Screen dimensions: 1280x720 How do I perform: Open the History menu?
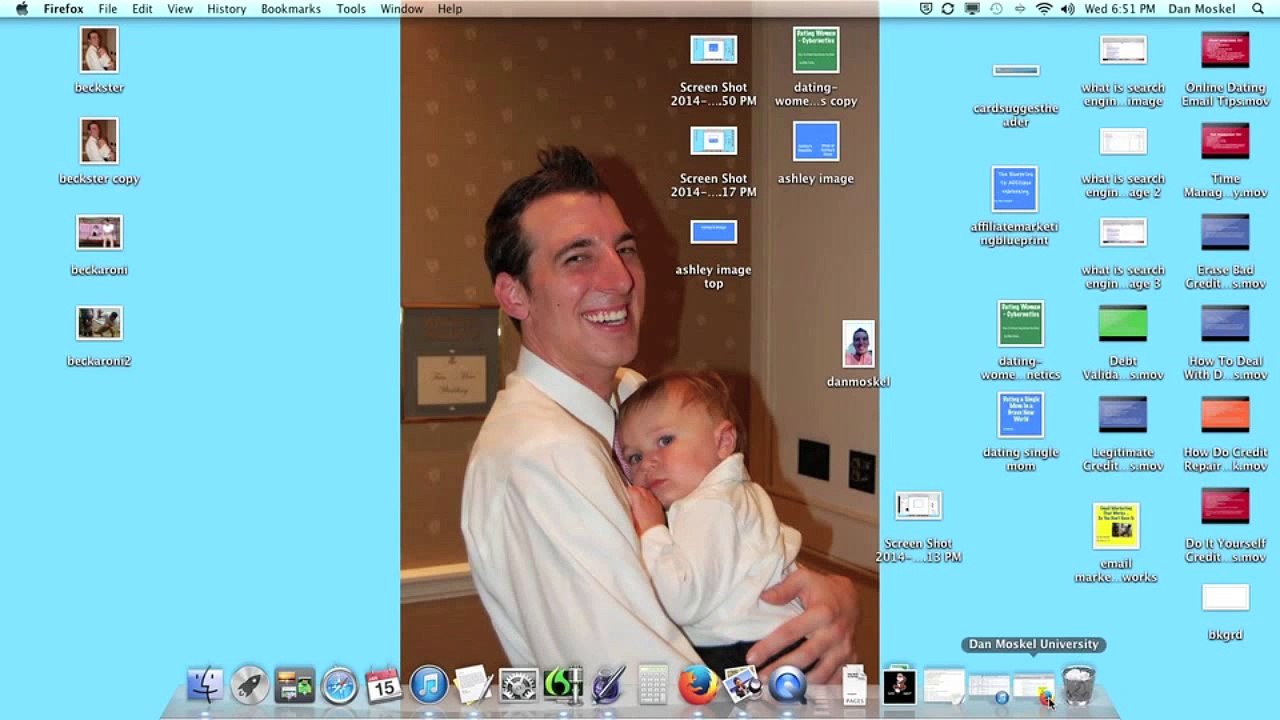pyautogui.click(x=226, y=9)
